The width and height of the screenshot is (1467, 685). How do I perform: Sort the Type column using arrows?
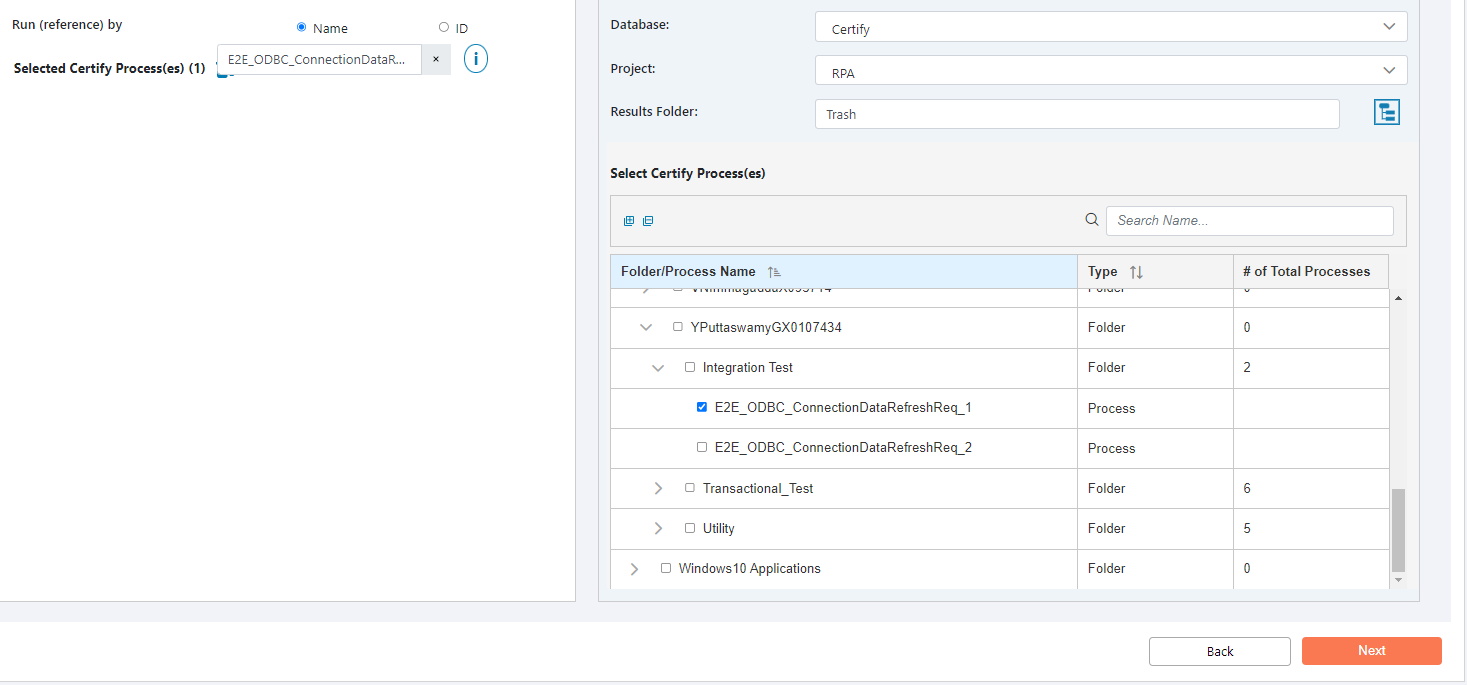(x=1136, y=272)
